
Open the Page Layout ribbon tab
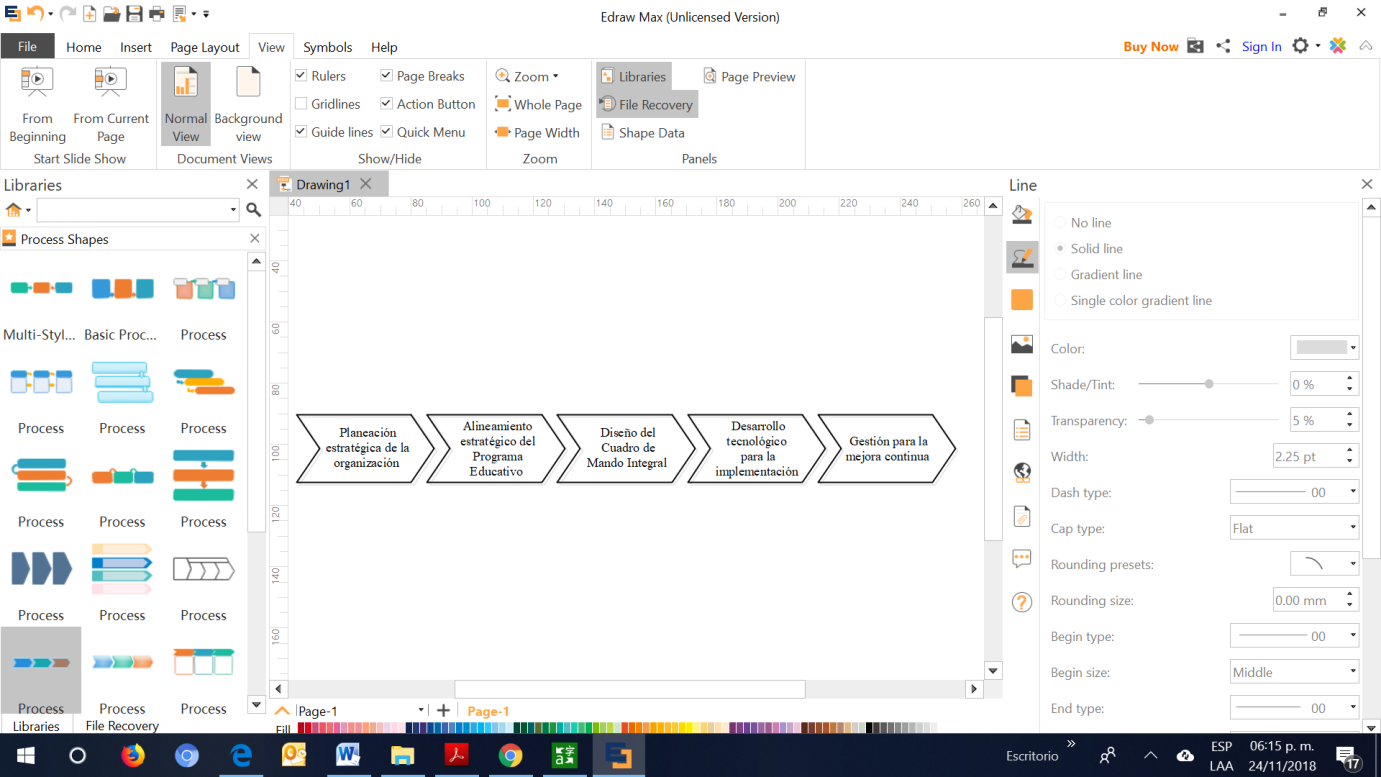204,47
